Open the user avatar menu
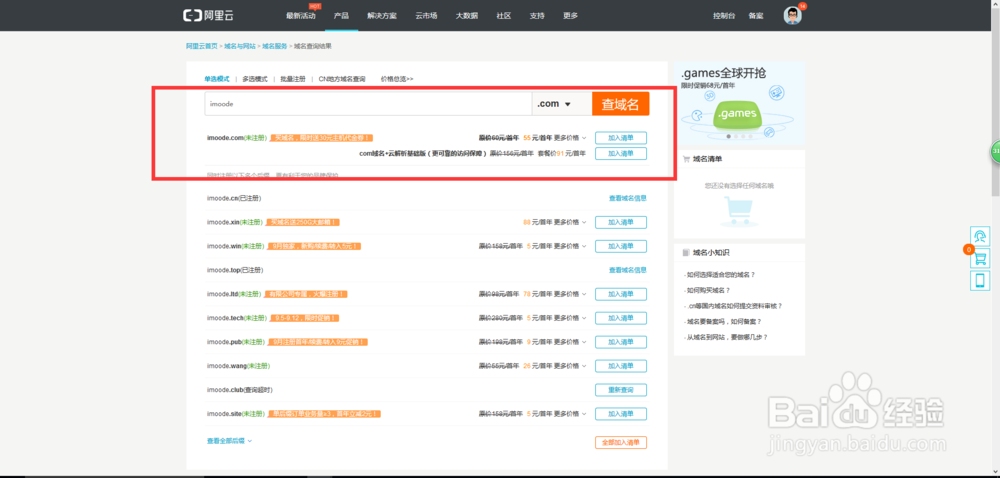1000x478 pixels. pos(791,15)
